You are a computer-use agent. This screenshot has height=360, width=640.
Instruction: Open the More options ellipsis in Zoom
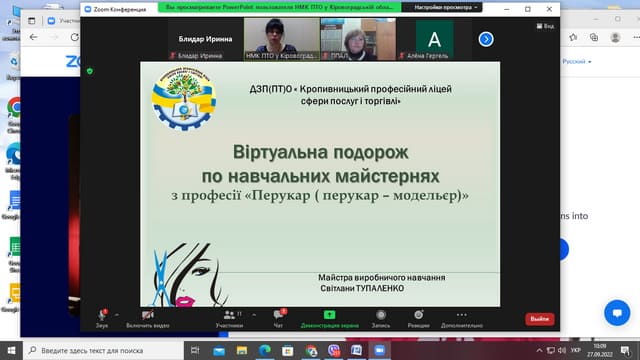point(462,318)
